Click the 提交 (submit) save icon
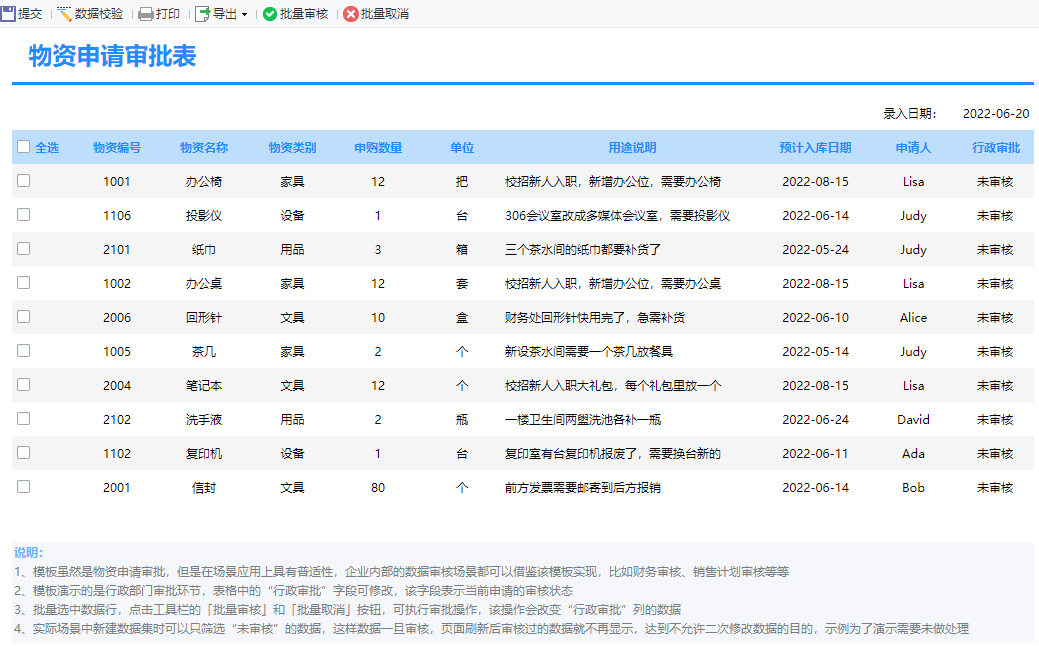The width and height of the screenshot is (1039, 647). click(x=9, y=14)
